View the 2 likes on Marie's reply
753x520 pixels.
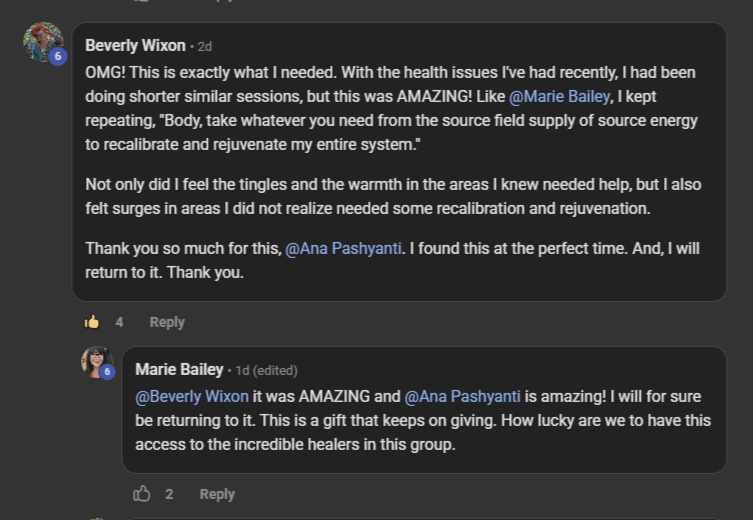click(x=169, y=494)
